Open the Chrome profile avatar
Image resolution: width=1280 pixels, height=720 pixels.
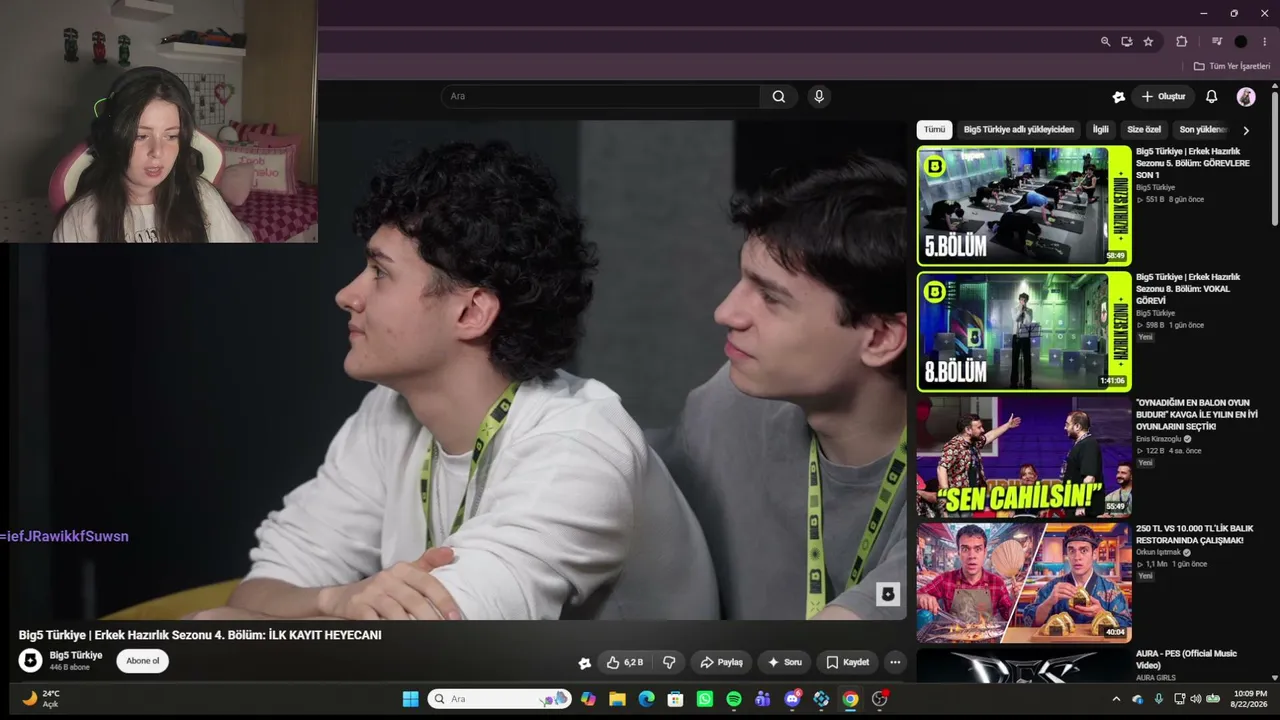[1241, 42]
